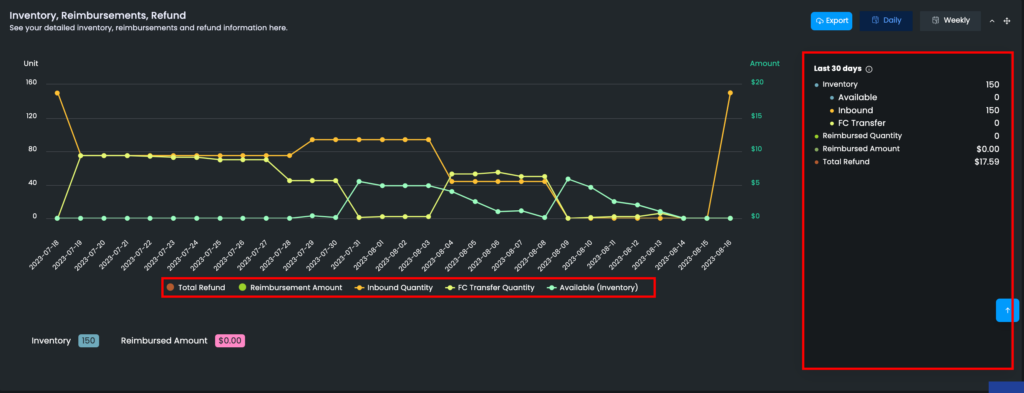Click the Inbound row in the side panel

(x=914, y=110)
